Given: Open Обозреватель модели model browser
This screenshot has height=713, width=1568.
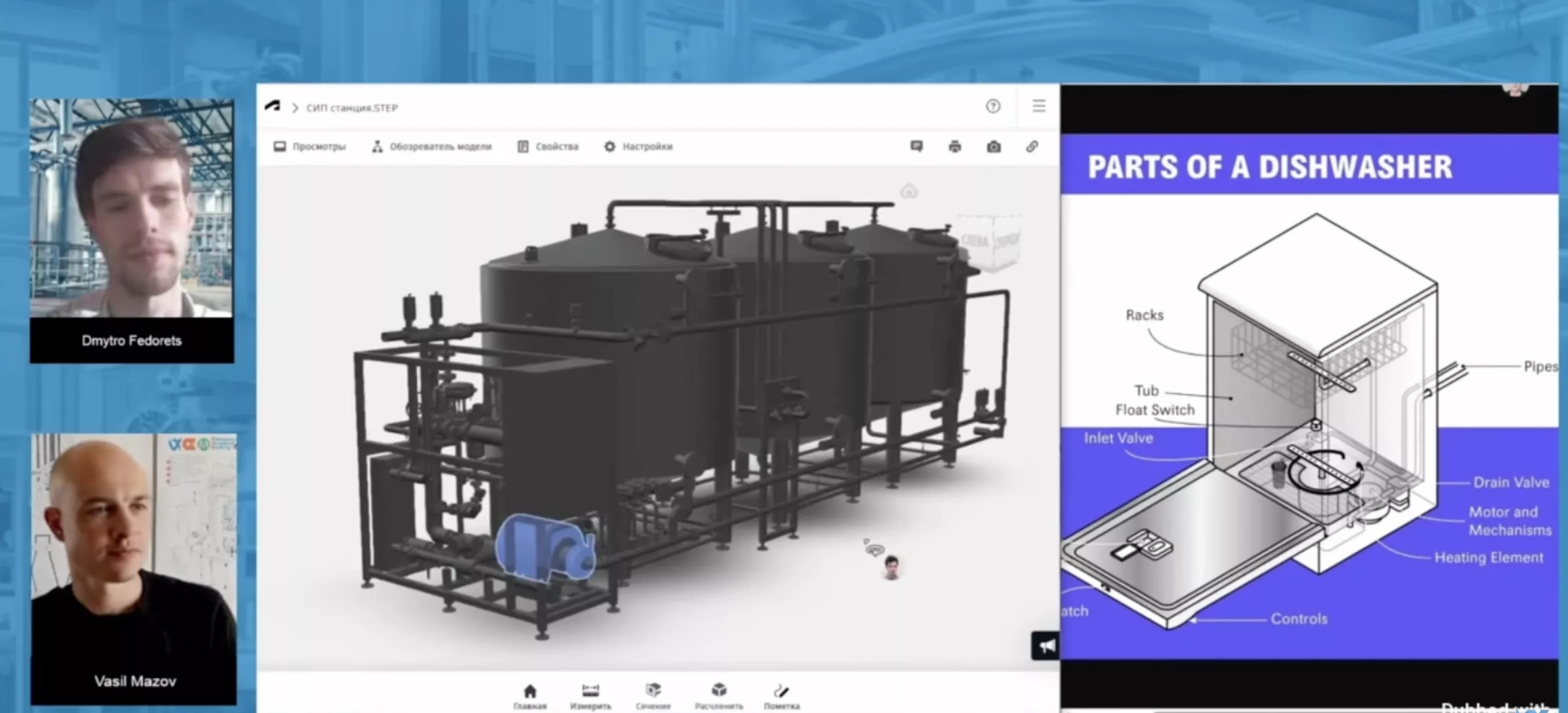Looking at the screenshot, I should tap(431, 147).
